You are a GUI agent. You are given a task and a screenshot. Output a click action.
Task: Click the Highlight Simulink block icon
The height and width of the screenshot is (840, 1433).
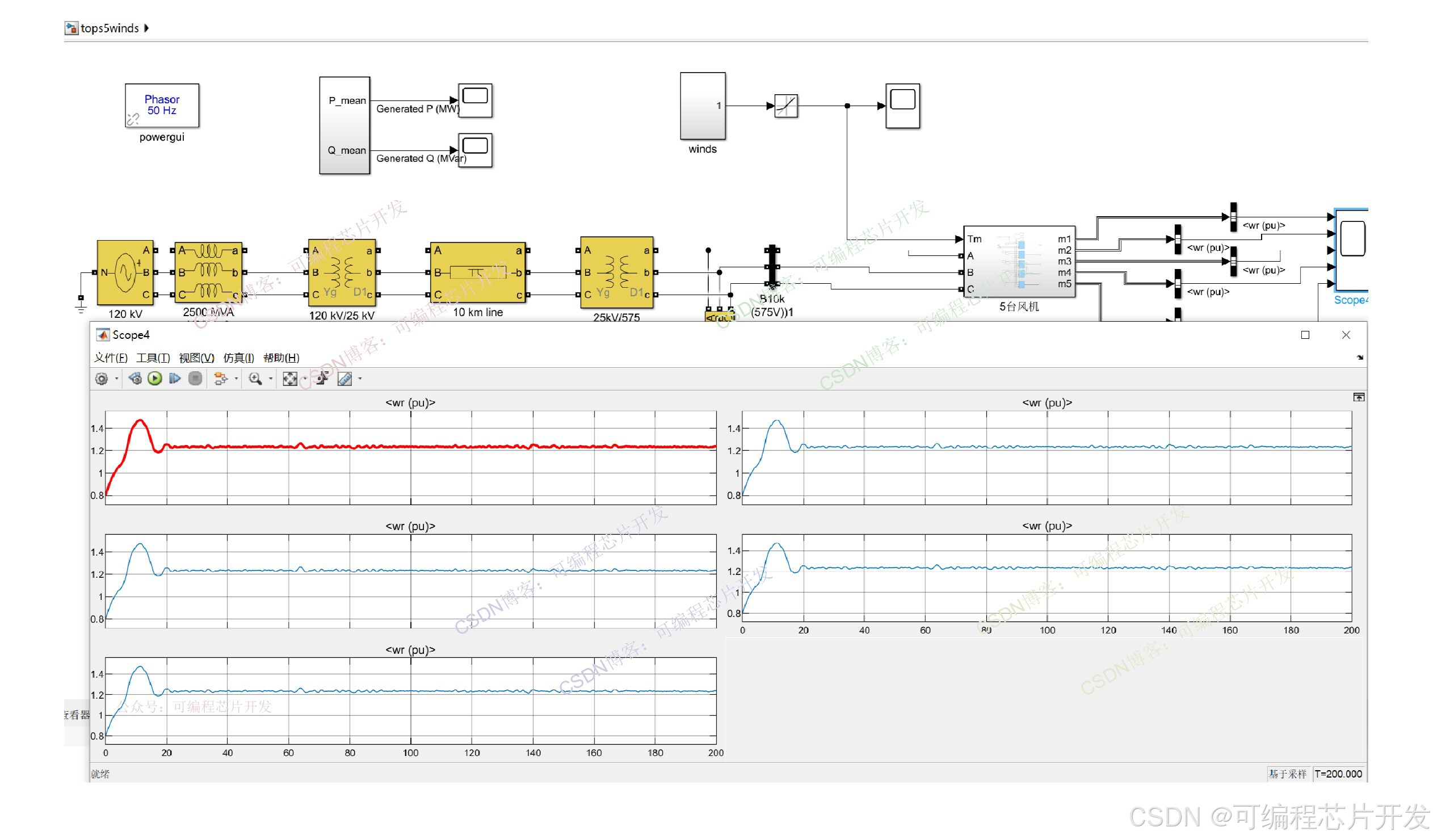[x=221, y=379]
